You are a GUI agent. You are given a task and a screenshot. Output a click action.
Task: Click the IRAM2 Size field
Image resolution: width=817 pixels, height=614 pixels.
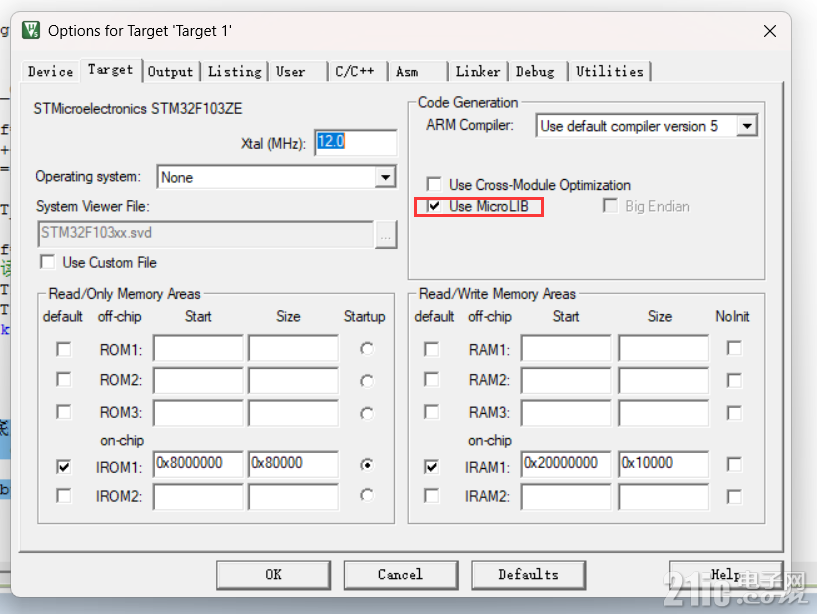[x=663, y=497]
